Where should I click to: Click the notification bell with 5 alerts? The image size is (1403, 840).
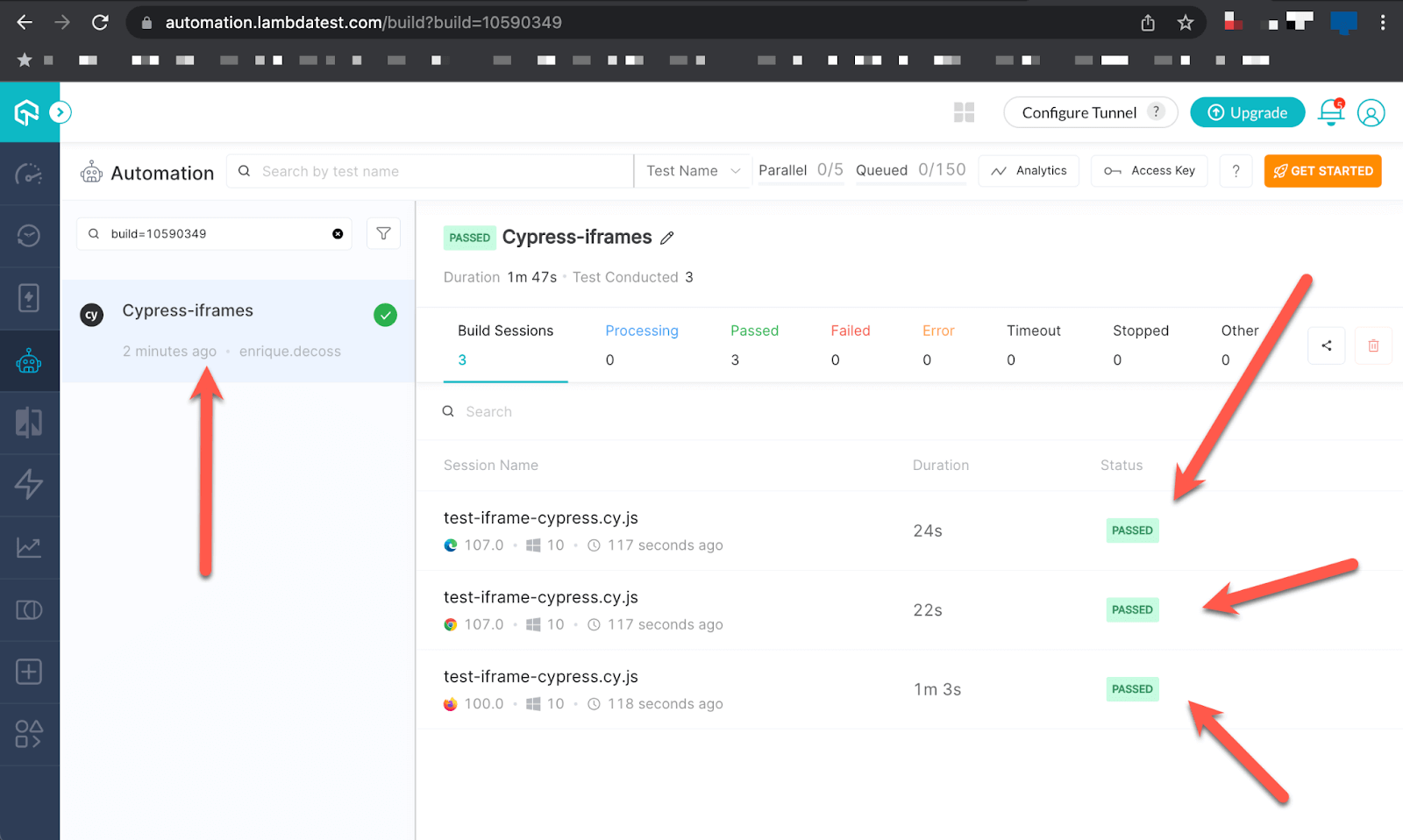tap(1330, 112)
